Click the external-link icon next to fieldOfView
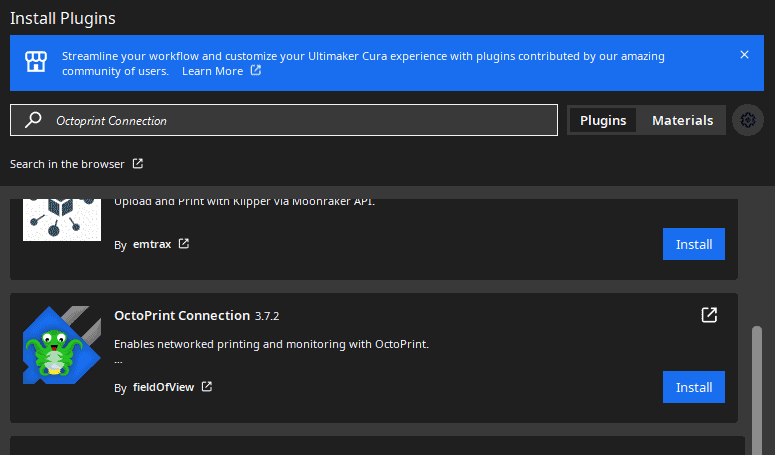 (207, 386)
